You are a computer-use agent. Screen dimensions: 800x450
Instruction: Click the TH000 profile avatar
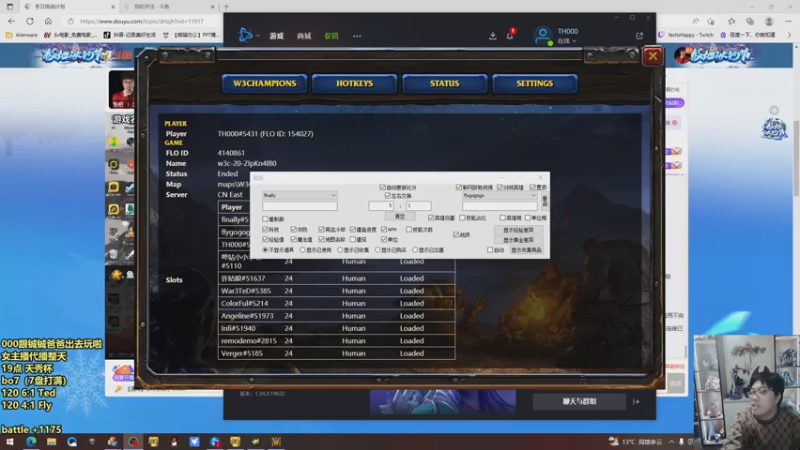coord(543,35)
